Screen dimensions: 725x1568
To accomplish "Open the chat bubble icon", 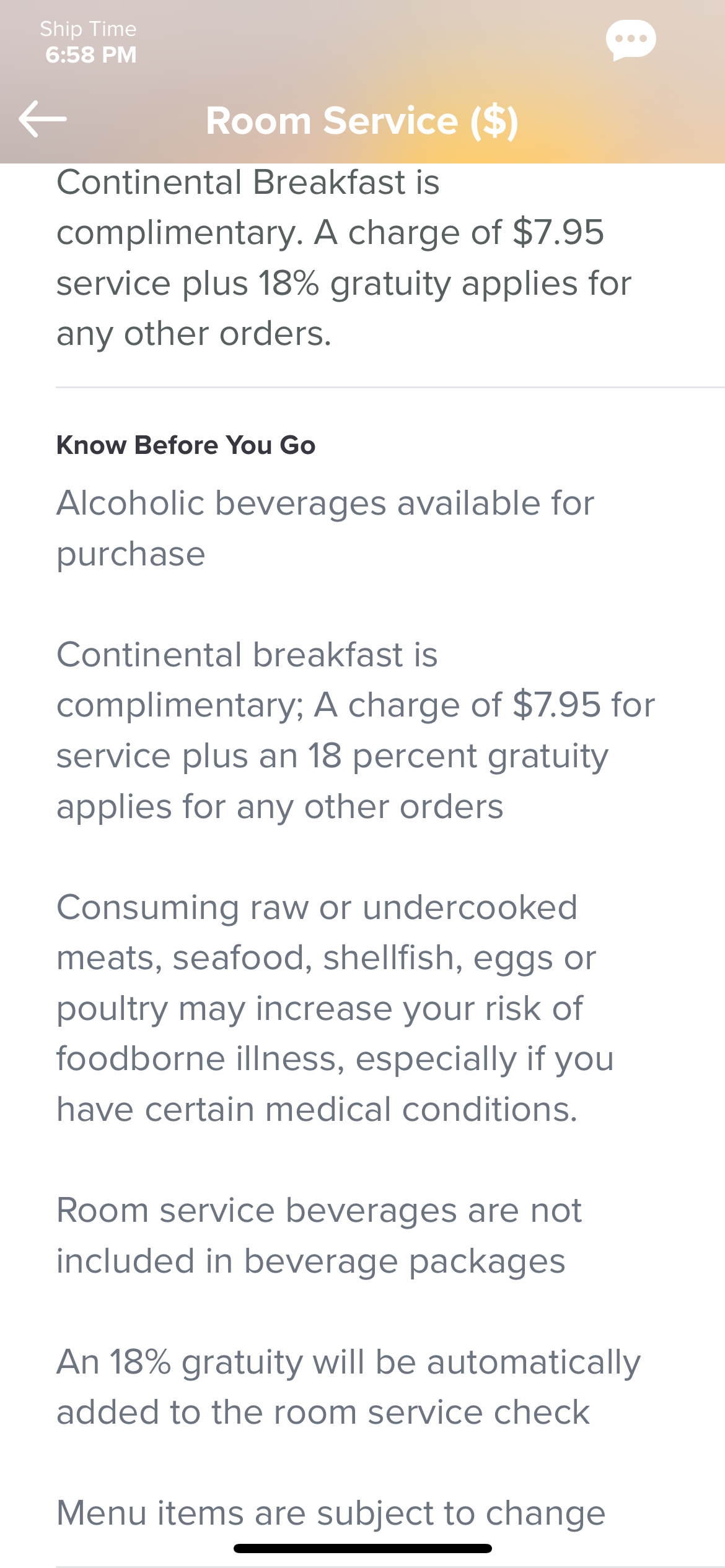I will click(631, 40).
